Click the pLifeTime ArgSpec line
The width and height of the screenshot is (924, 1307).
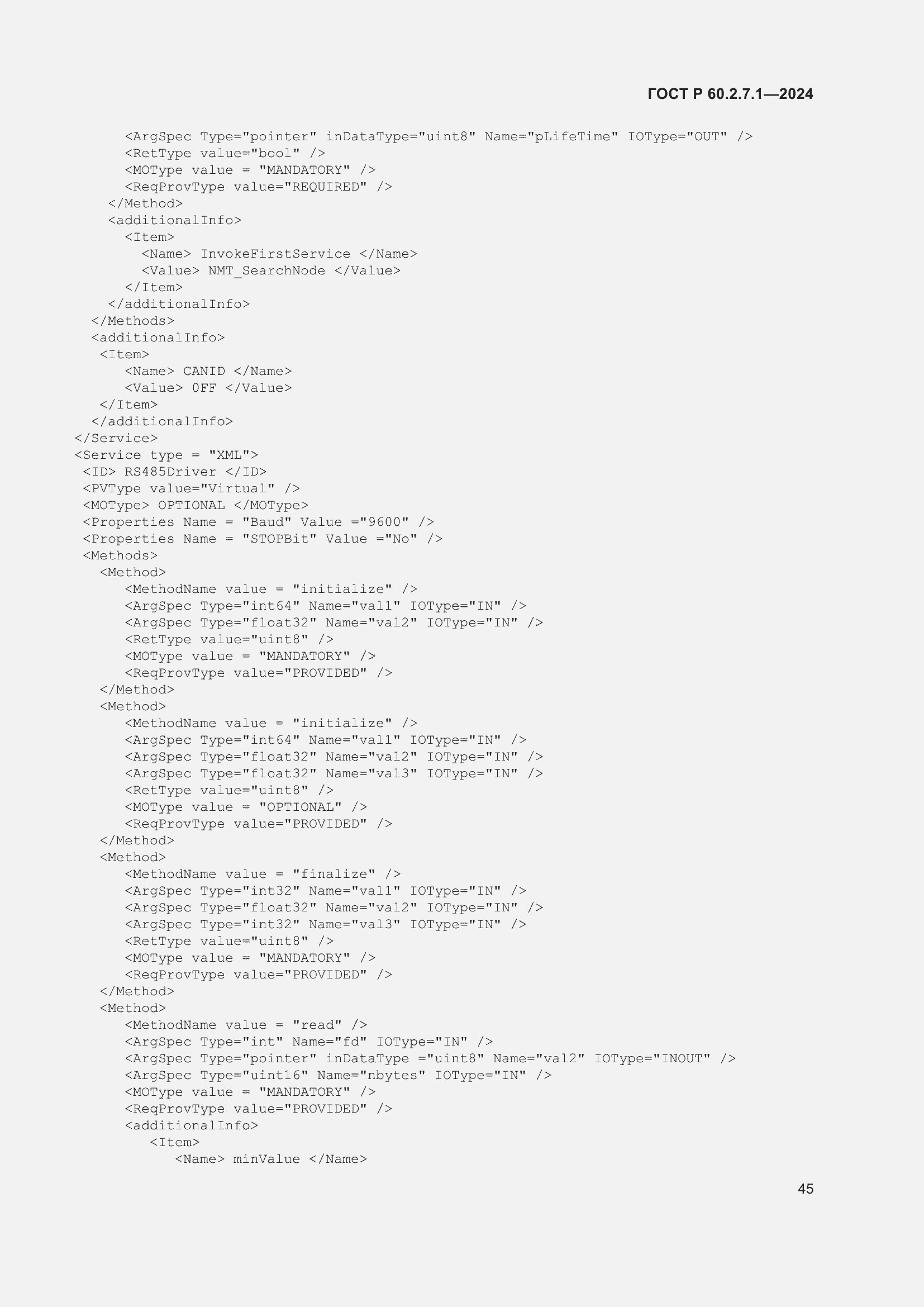tap(439, 136)
